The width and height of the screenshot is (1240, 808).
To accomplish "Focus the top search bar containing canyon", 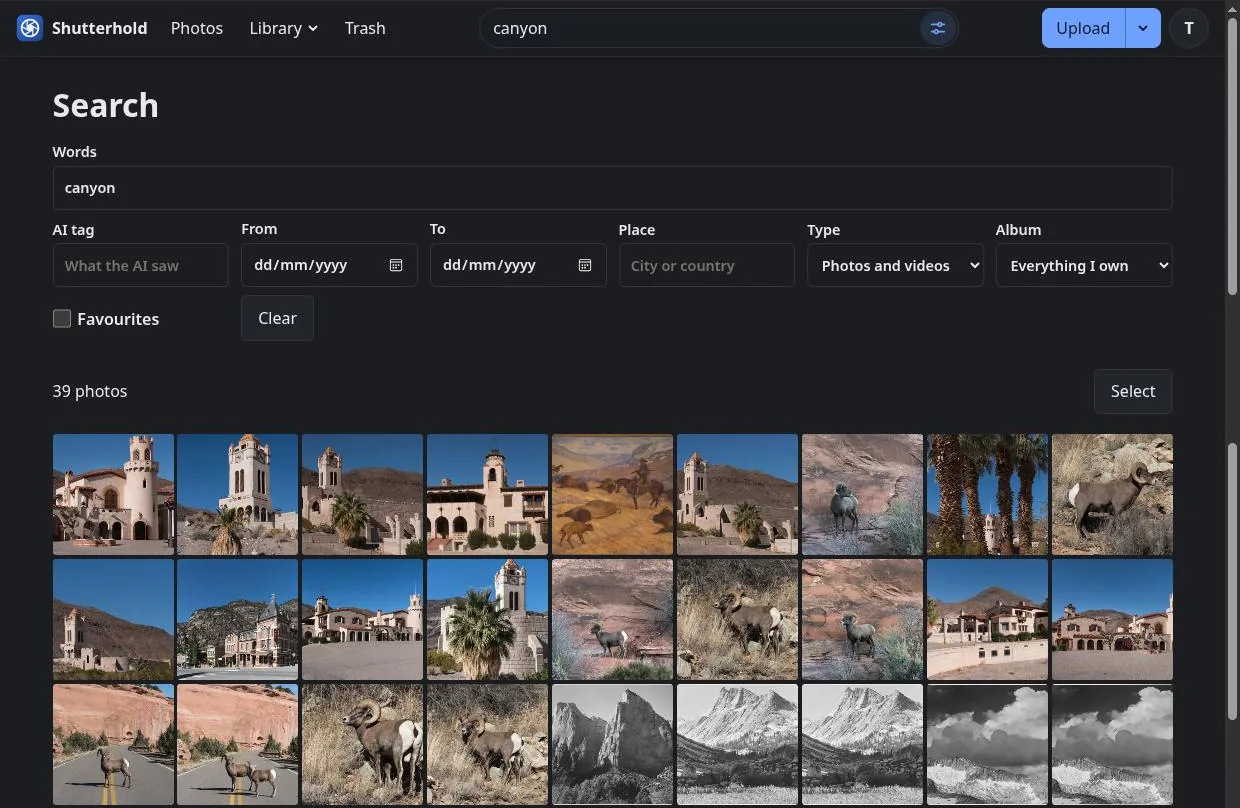I will (700, 28).
